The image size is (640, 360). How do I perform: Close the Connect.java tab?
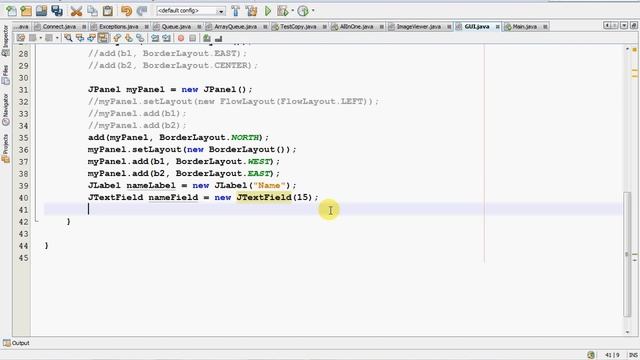pyautogui.click(x=84, y=27)
